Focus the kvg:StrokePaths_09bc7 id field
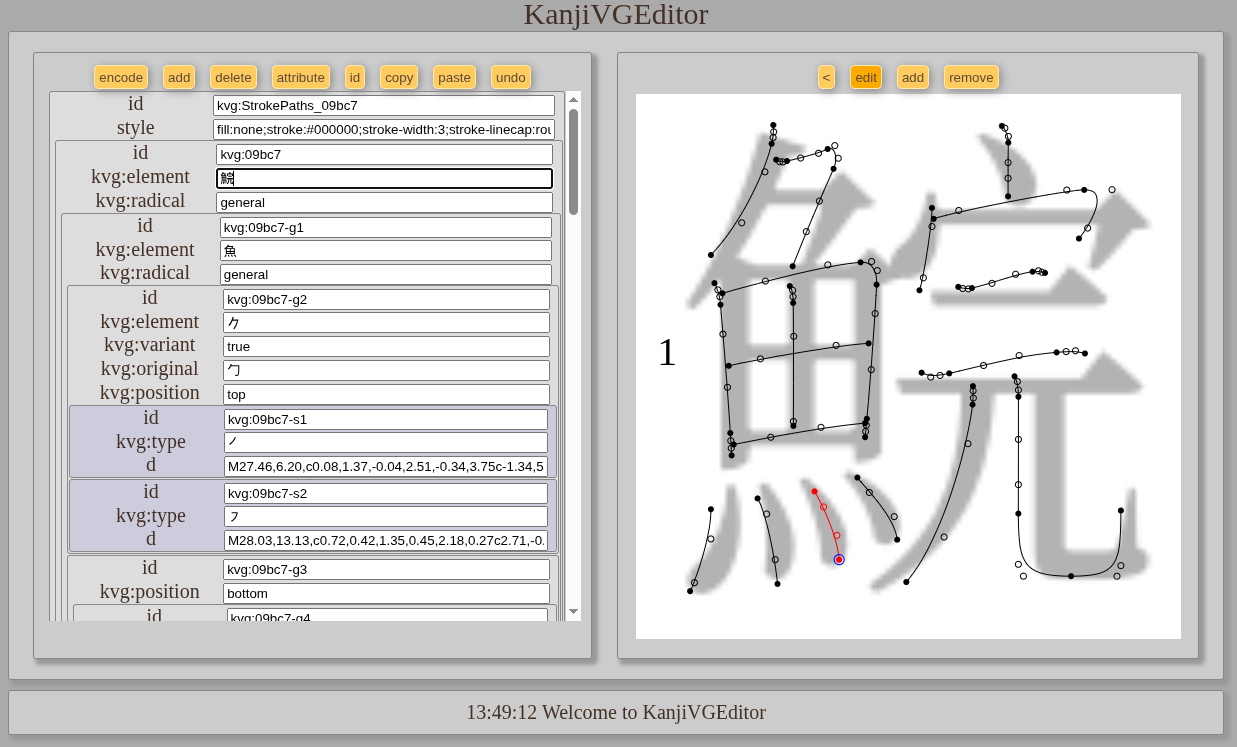The image size is (1237, 747). 384,105
